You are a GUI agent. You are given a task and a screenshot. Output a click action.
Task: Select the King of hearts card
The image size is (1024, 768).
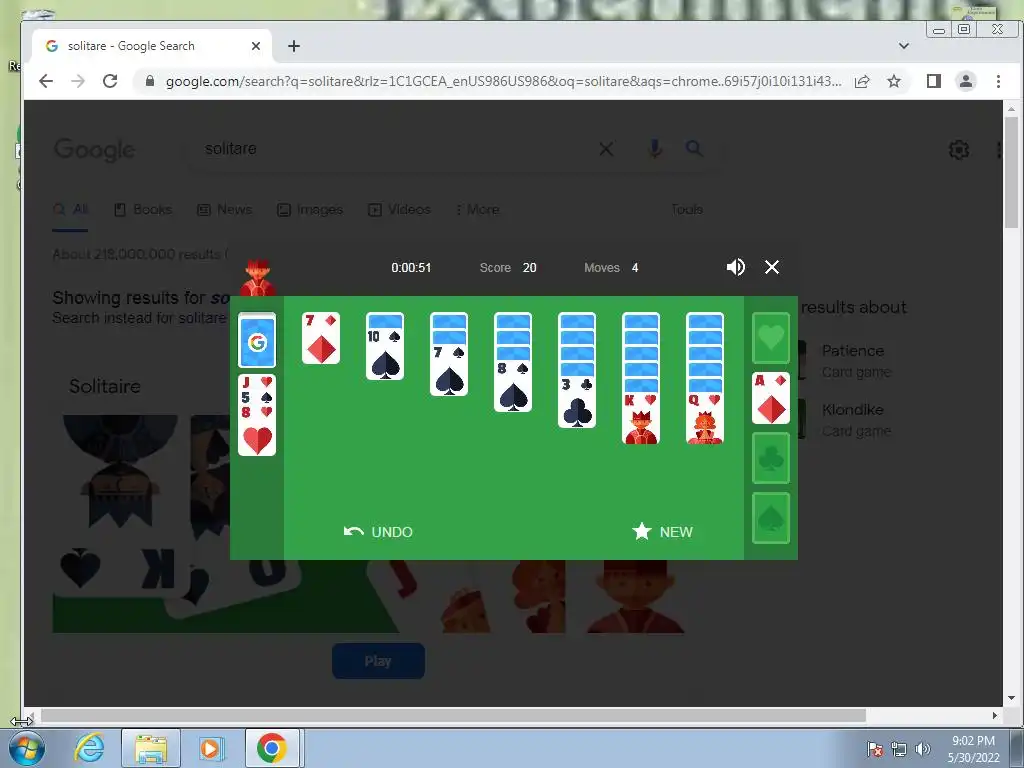641,418
